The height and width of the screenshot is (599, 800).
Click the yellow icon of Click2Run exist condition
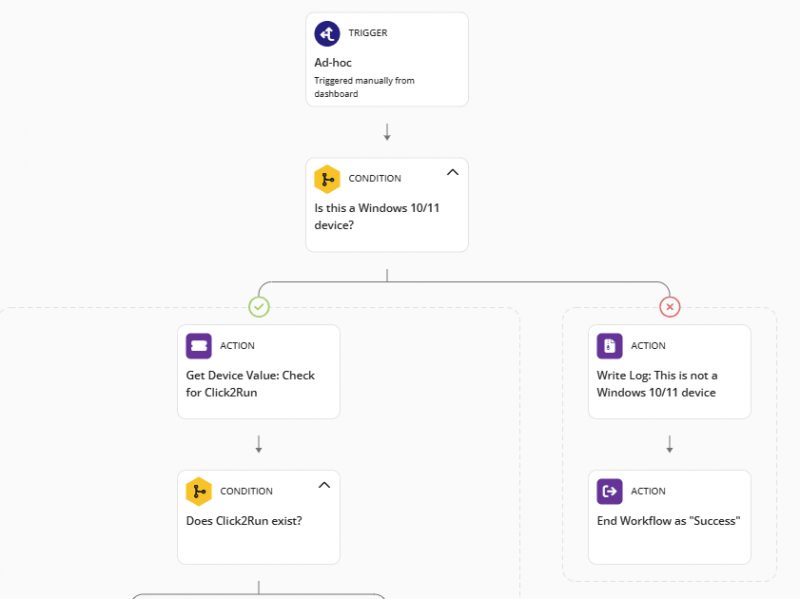[x=198, y=492]
